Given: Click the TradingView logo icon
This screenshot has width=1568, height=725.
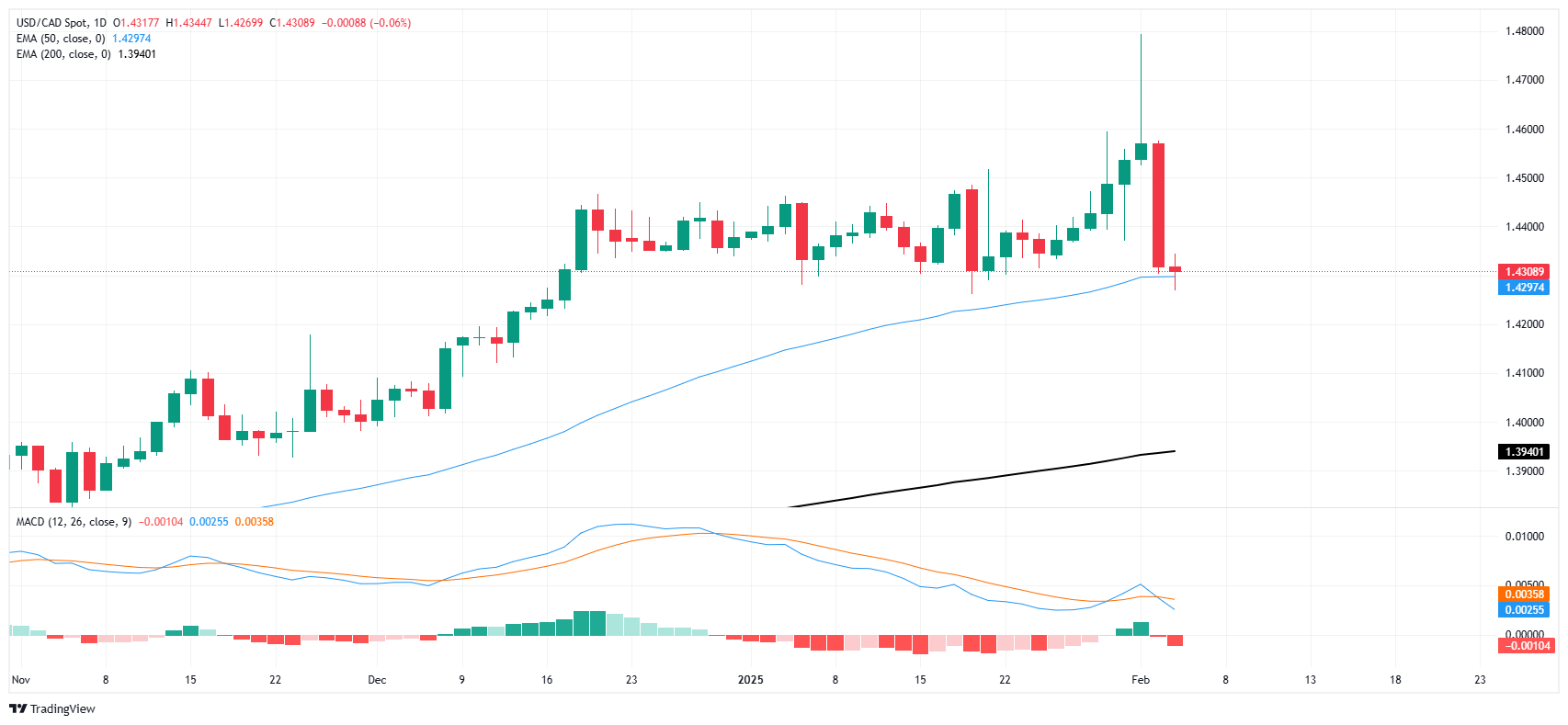Looking at the screenshot, I should pos(17,708).
